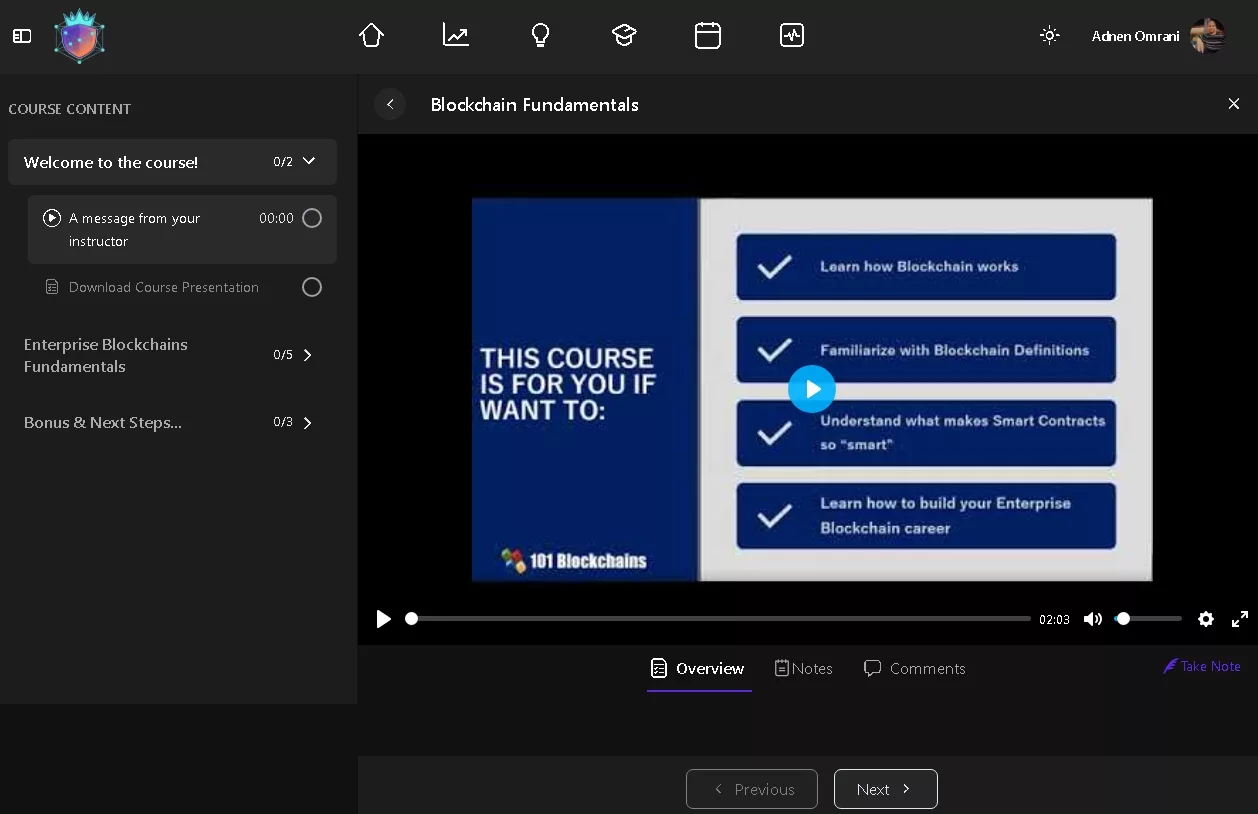
Task: Open video settings gear icon
Action: [x=1206, y=619]
